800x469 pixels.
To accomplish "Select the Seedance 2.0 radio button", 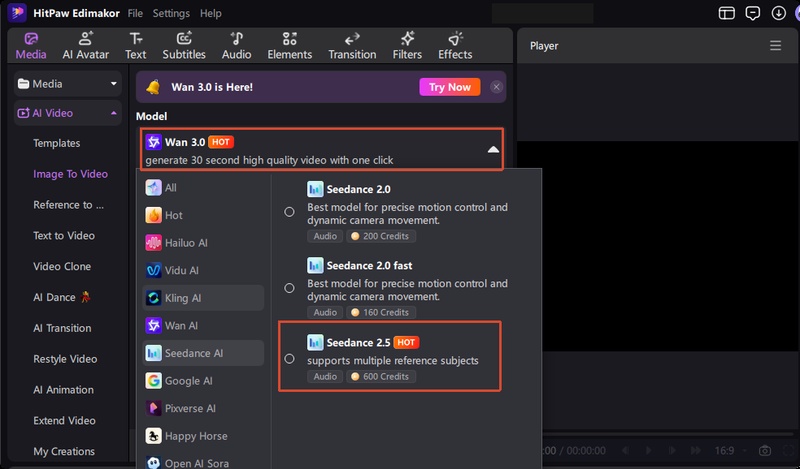I will [x=289, y=212].
